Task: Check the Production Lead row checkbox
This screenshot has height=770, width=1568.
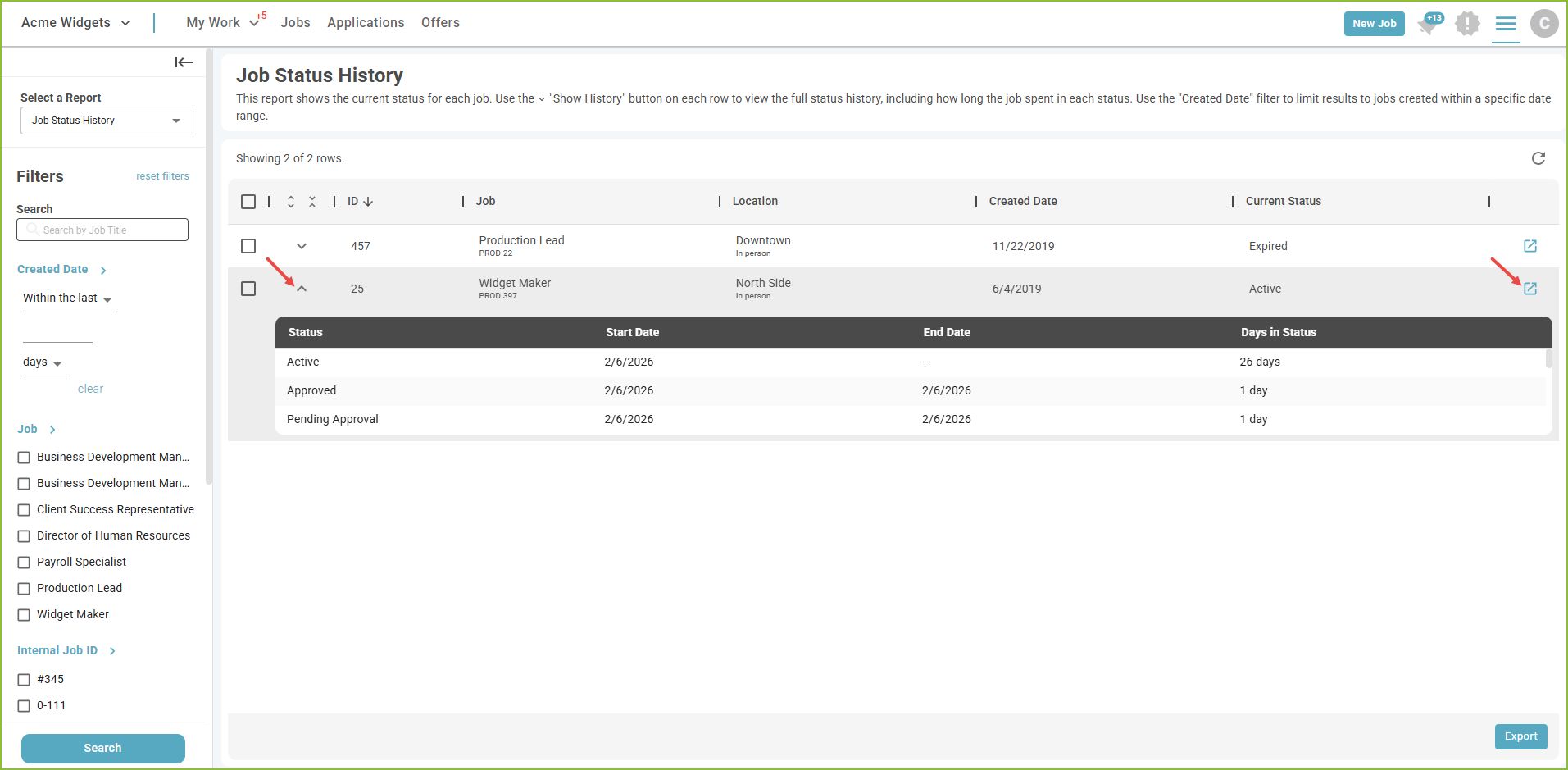Action: [x=248, y=246]
